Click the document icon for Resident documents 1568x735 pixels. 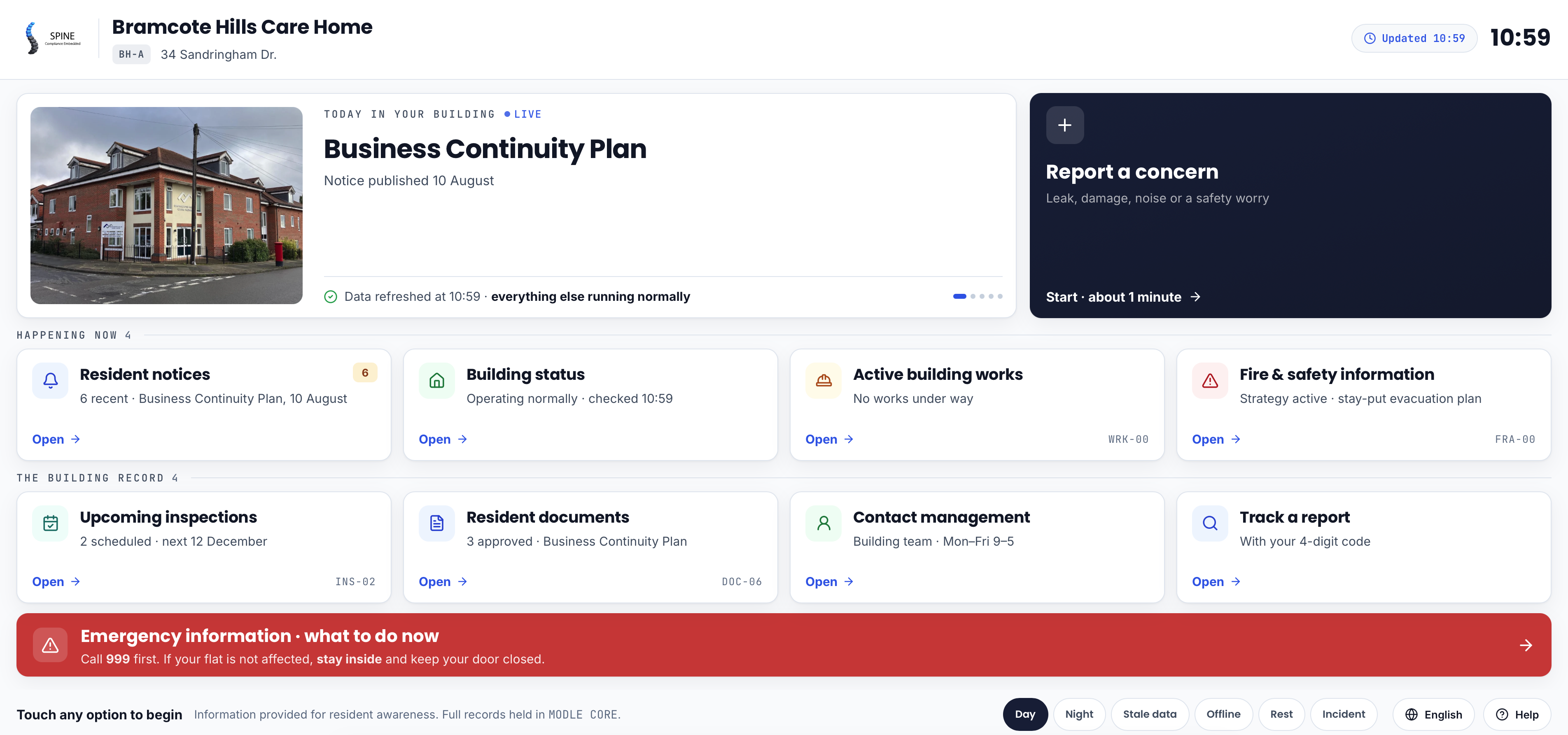coord(437,523)
